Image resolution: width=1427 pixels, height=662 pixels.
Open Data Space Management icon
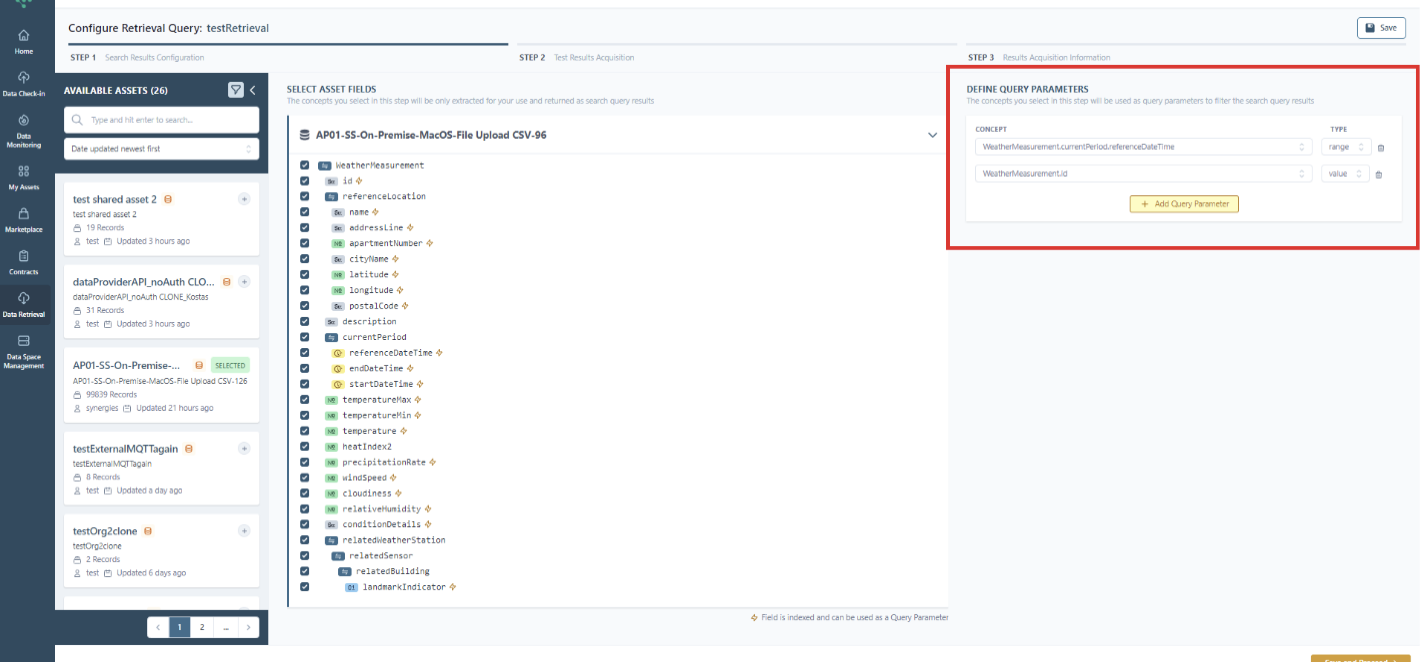coord(23,348)
